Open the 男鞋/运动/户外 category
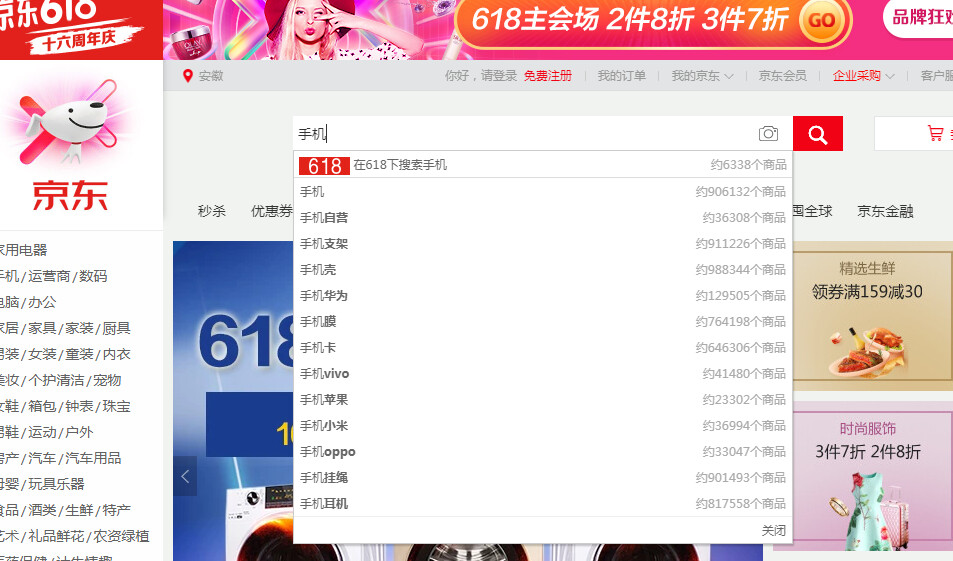 pyautogui.click(x=47, y=432)
